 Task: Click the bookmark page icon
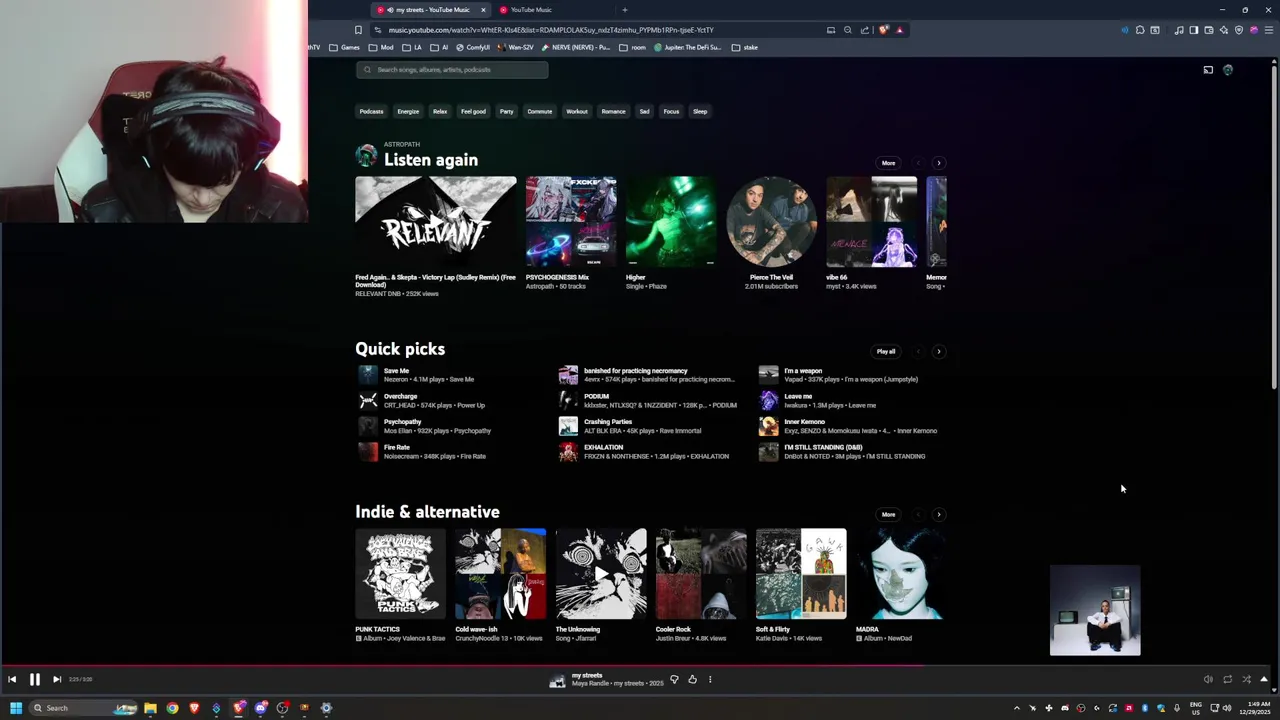click(359, 30)
